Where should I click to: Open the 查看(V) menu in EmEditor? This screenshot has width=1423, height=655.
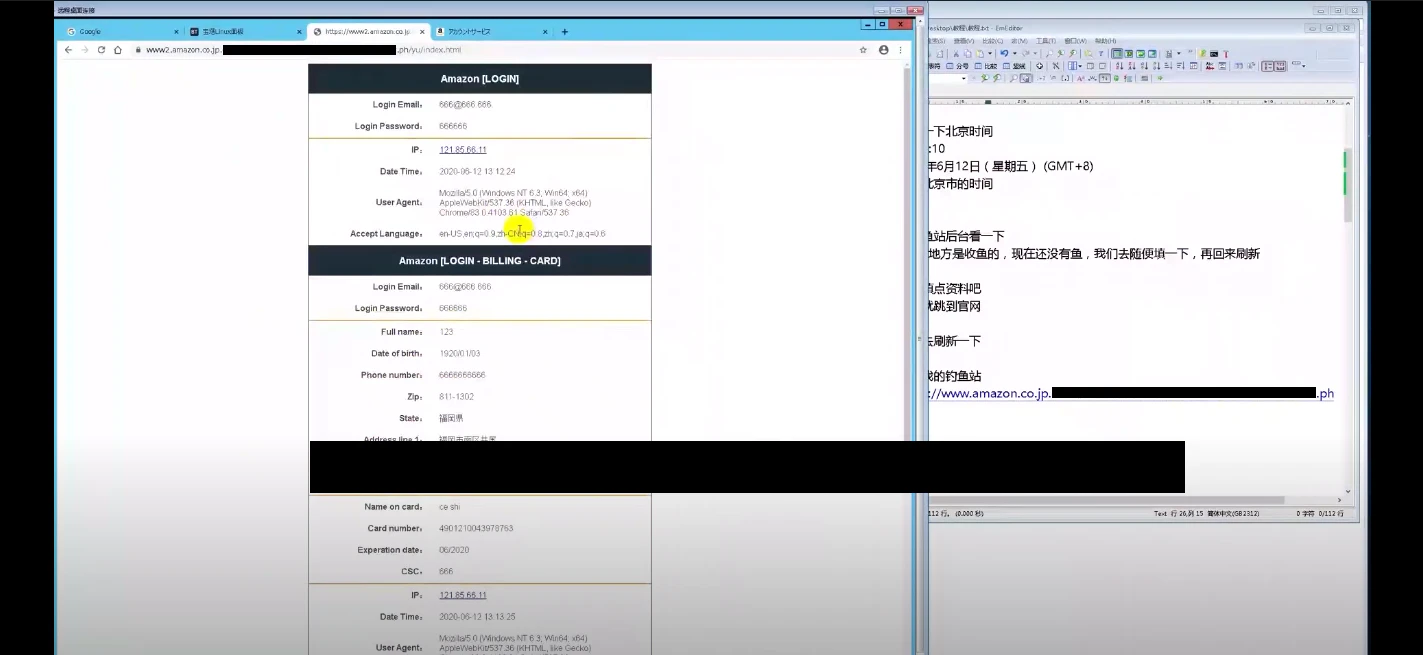pos(964,41)
